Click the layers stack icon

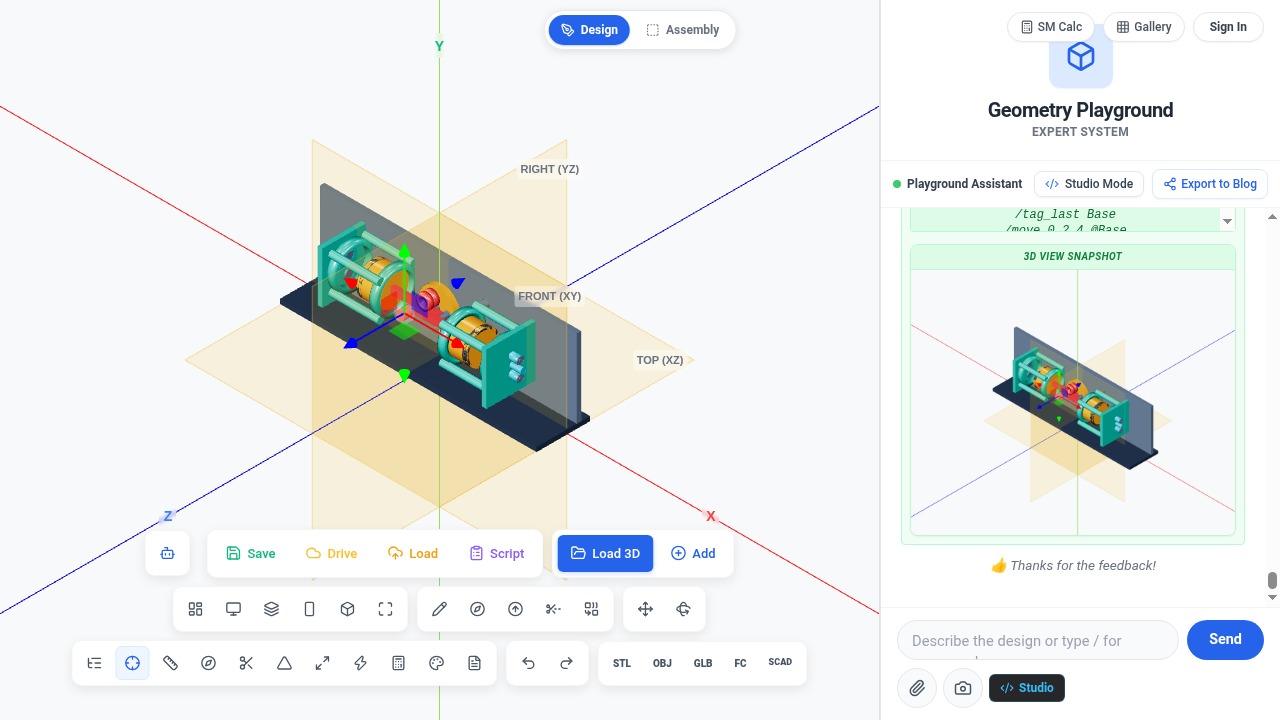point(271,609)
